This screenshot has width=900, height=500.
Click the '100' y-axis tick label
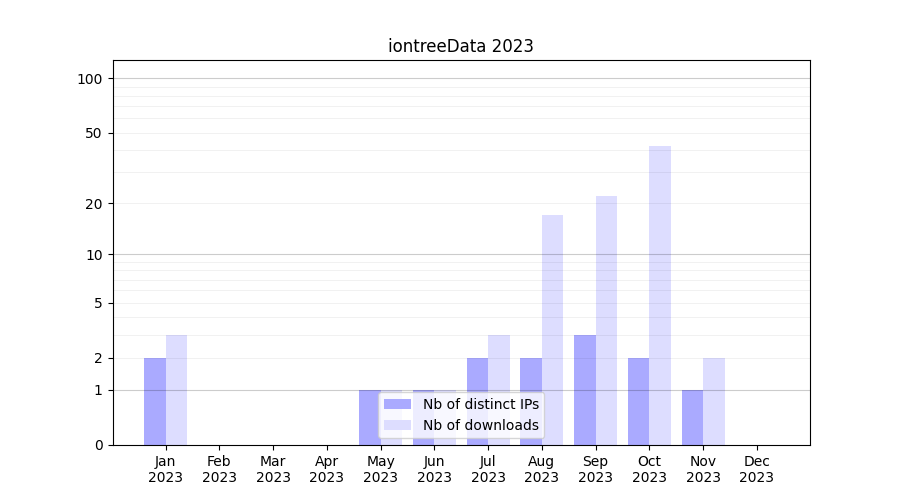coord(90,79)
